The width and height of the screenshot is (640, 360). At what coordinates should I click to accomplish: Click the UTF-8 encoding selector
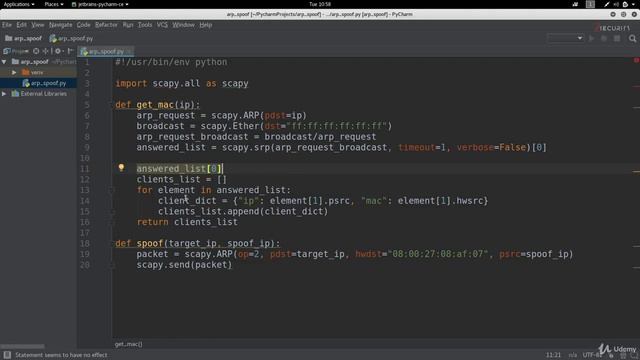pos(592,355)
